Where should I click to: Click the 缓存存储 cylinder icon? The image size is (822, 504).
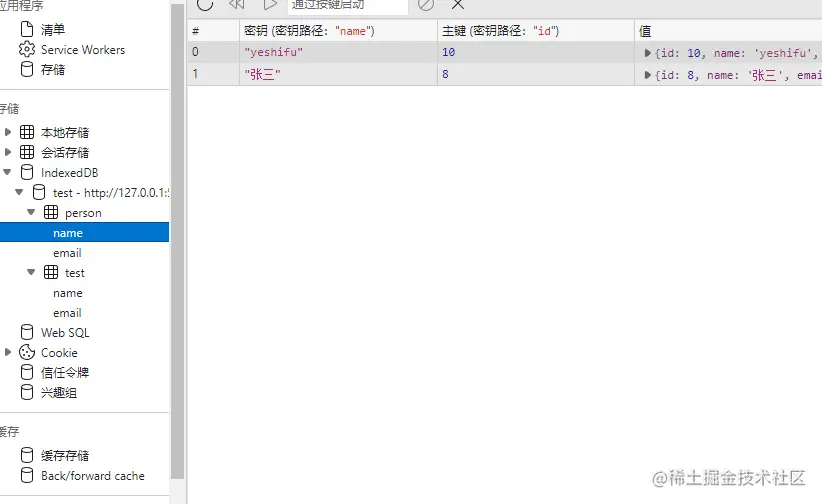click(27, 455)
